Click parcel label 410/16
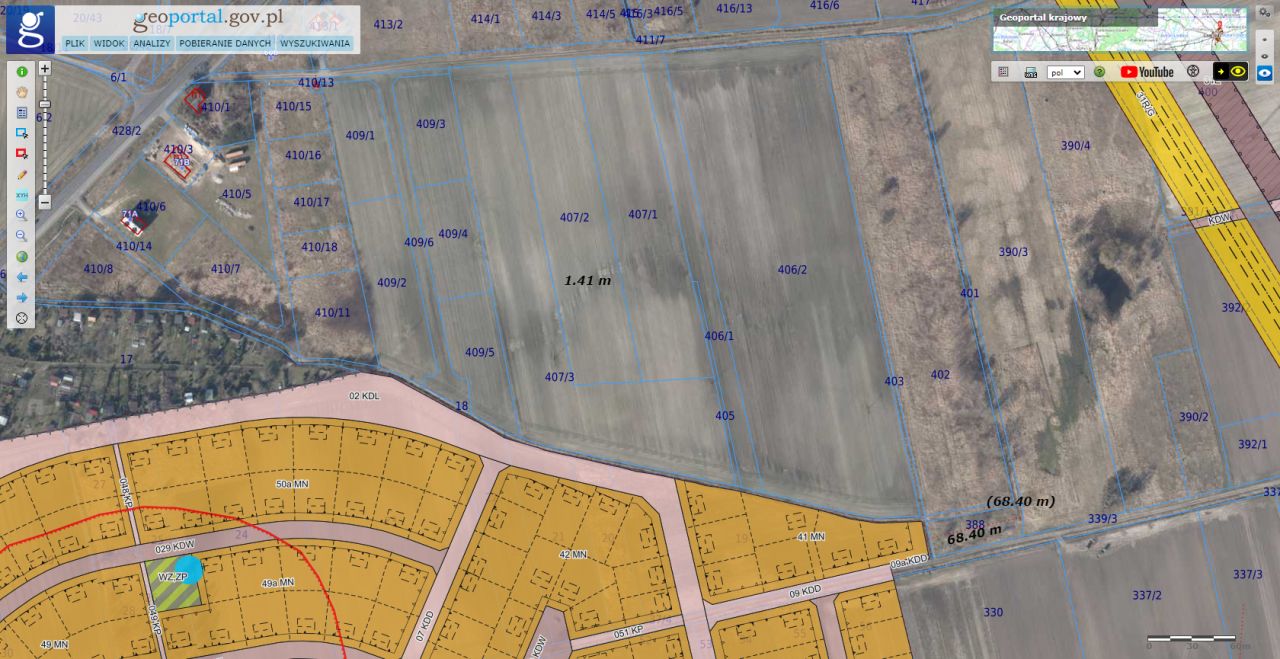Image resolution: width=1280 pixels, height=659 pixels. coord(302,155)
